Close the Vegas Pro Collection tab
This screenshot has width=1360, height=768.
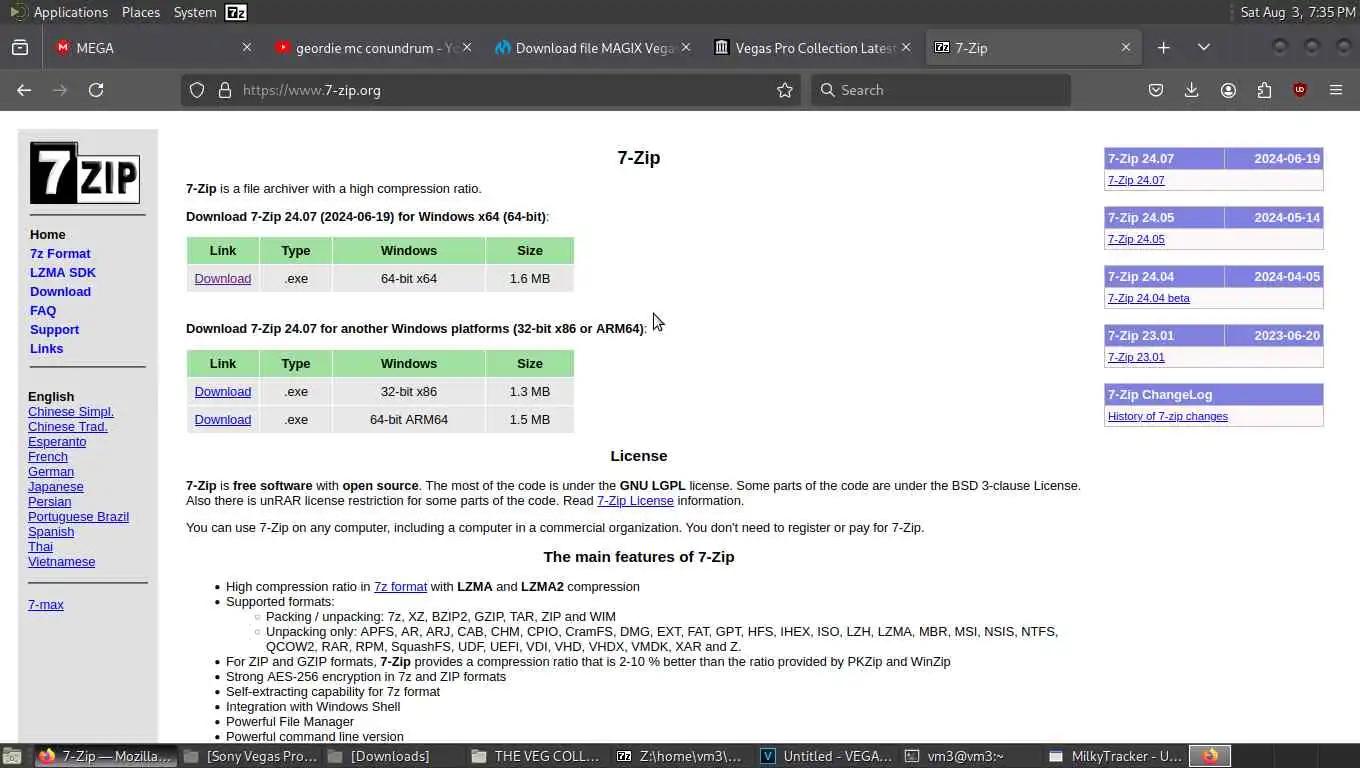[906, 47]
